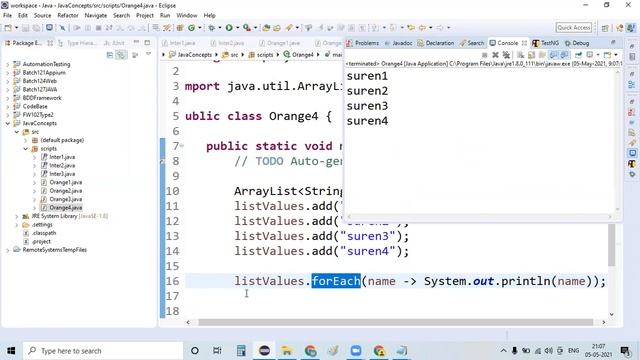Click the Open Task folder toolbar icon
This screenshot has height=360, width=640.
click(x=277, y=28)
